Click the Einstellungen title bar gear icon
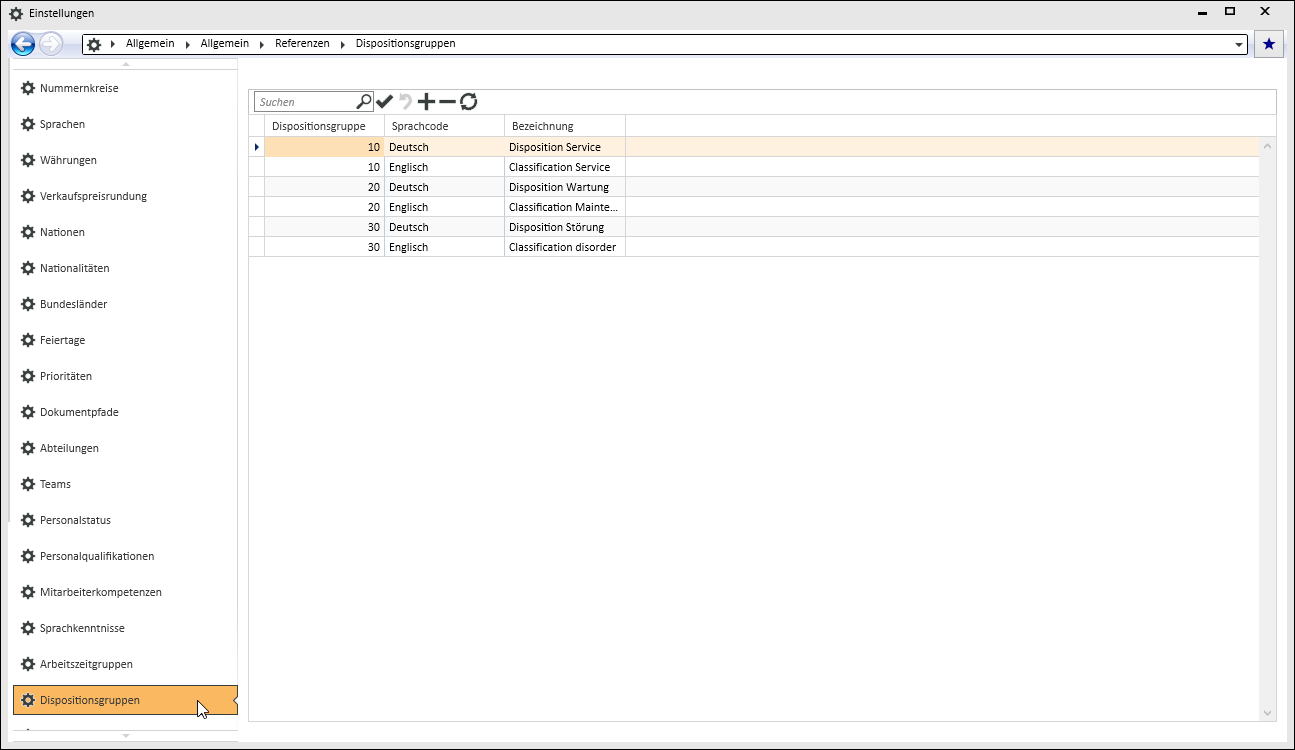The image size is (1295, 750). tap(16, 12)
